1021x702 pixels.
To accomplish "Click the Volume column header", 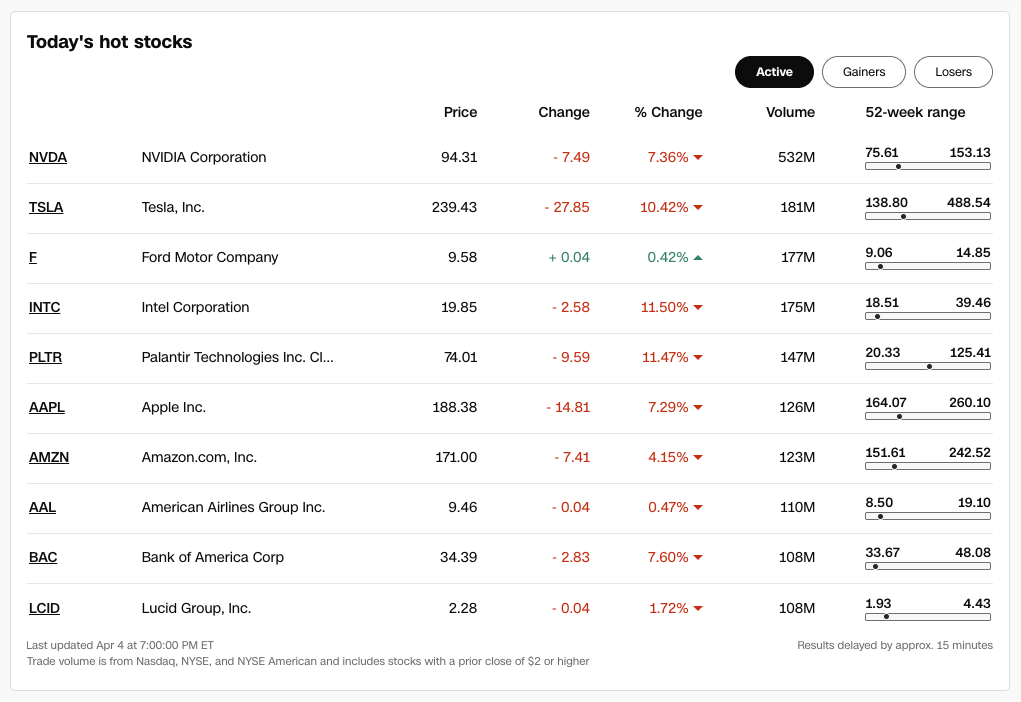I will 790,112.
